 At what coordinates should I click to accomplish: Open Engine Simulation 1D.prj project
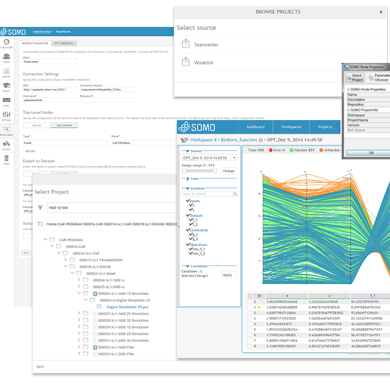(x=127, y=307)
